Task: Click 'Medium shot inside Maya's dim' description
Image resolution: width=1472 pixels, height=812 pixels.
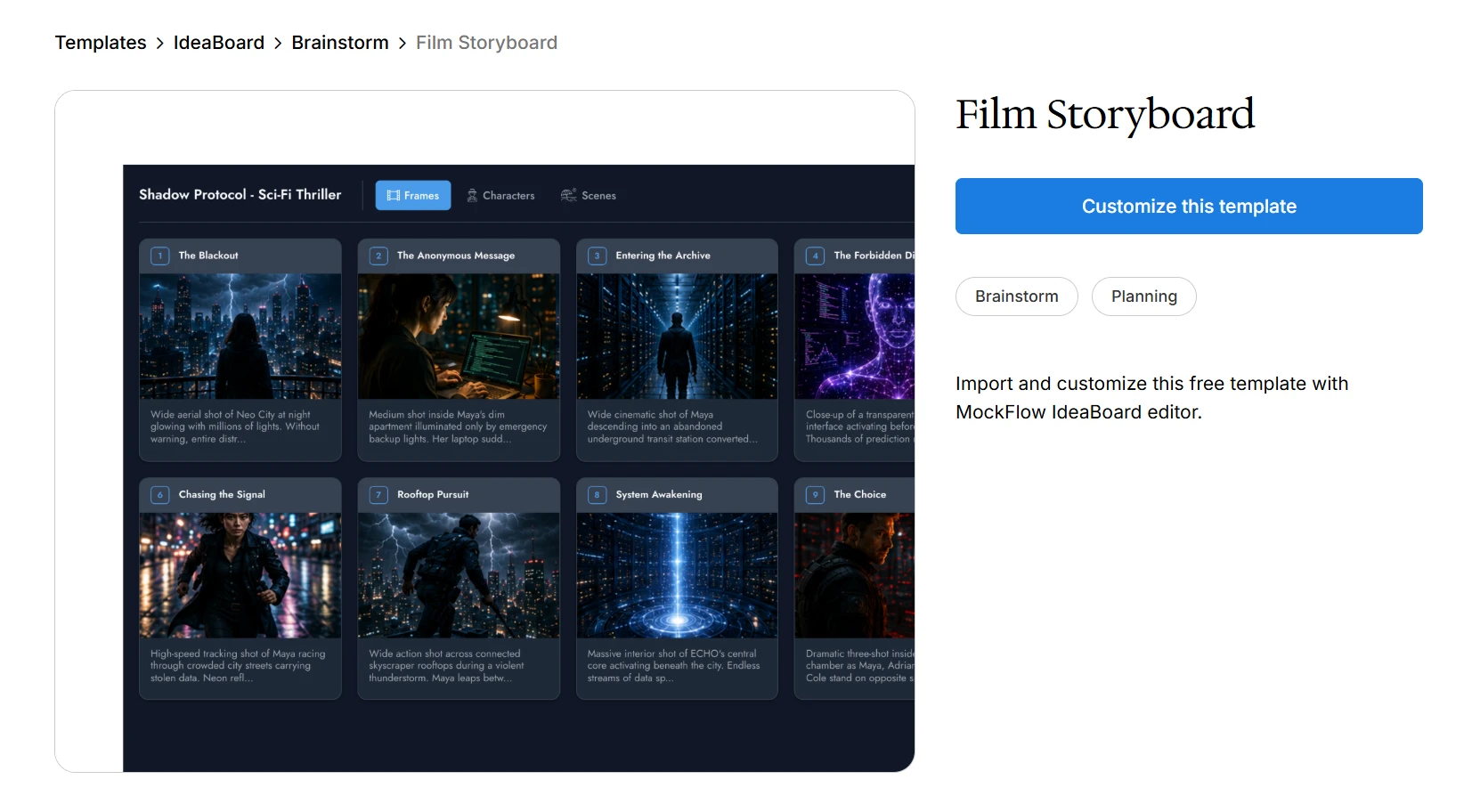Action: point(458,426)
